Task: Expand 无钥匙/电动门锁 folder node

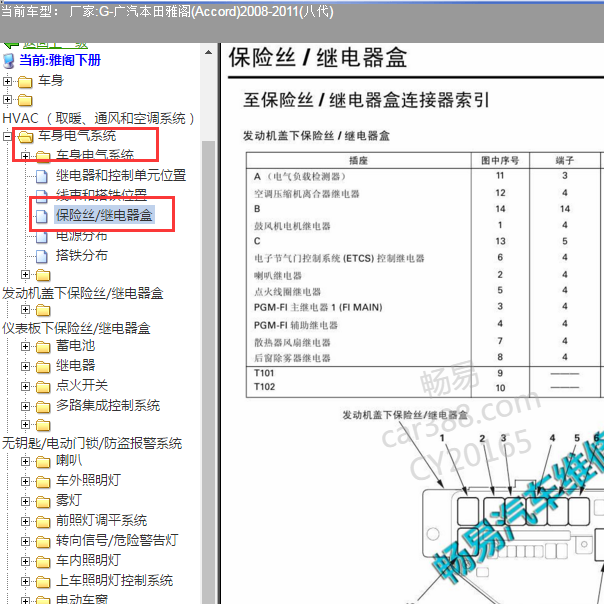Action: (x=25, y=424)
